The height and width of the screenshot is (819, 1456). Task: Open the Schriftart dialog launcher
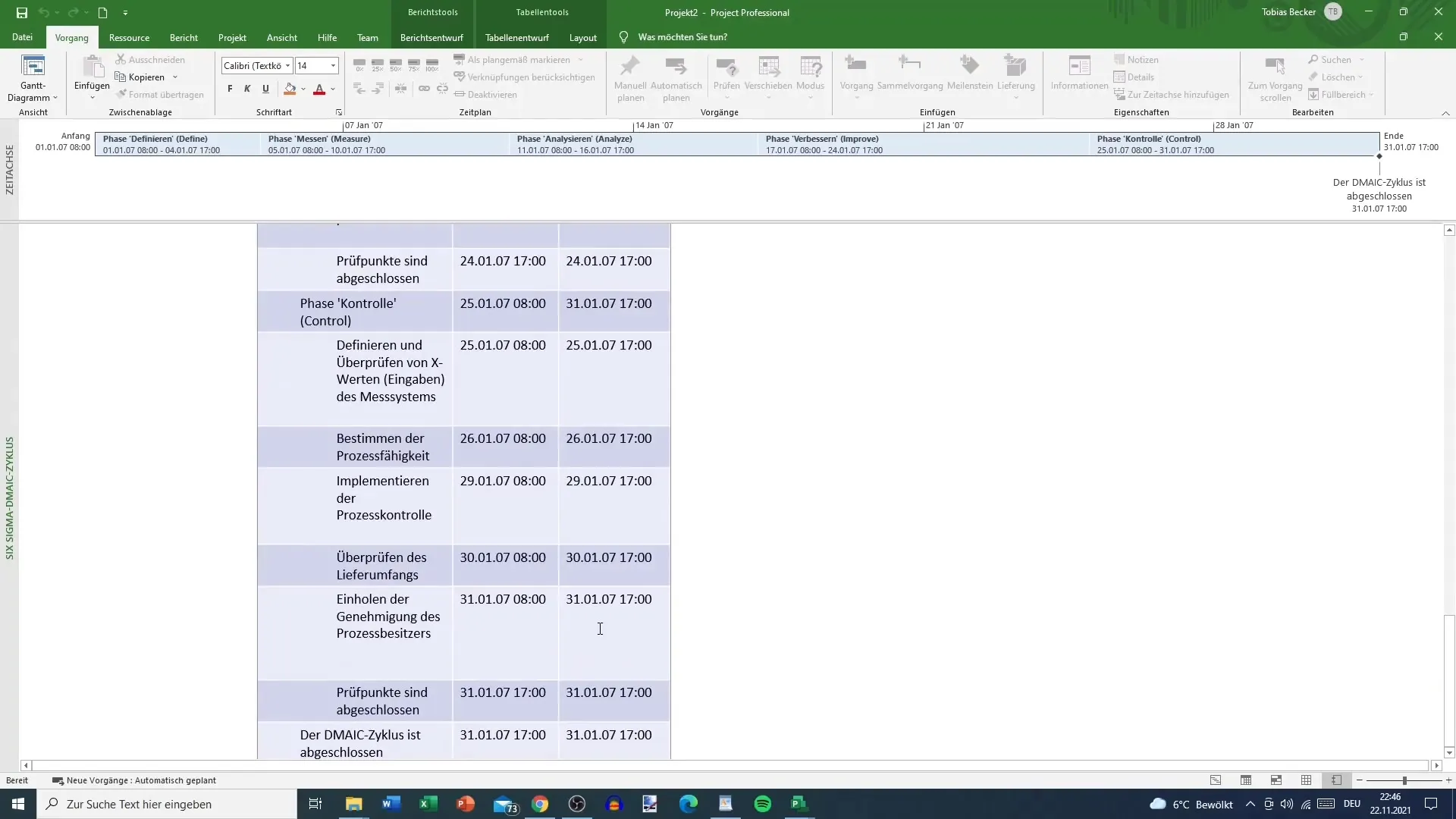click(339, 112)
